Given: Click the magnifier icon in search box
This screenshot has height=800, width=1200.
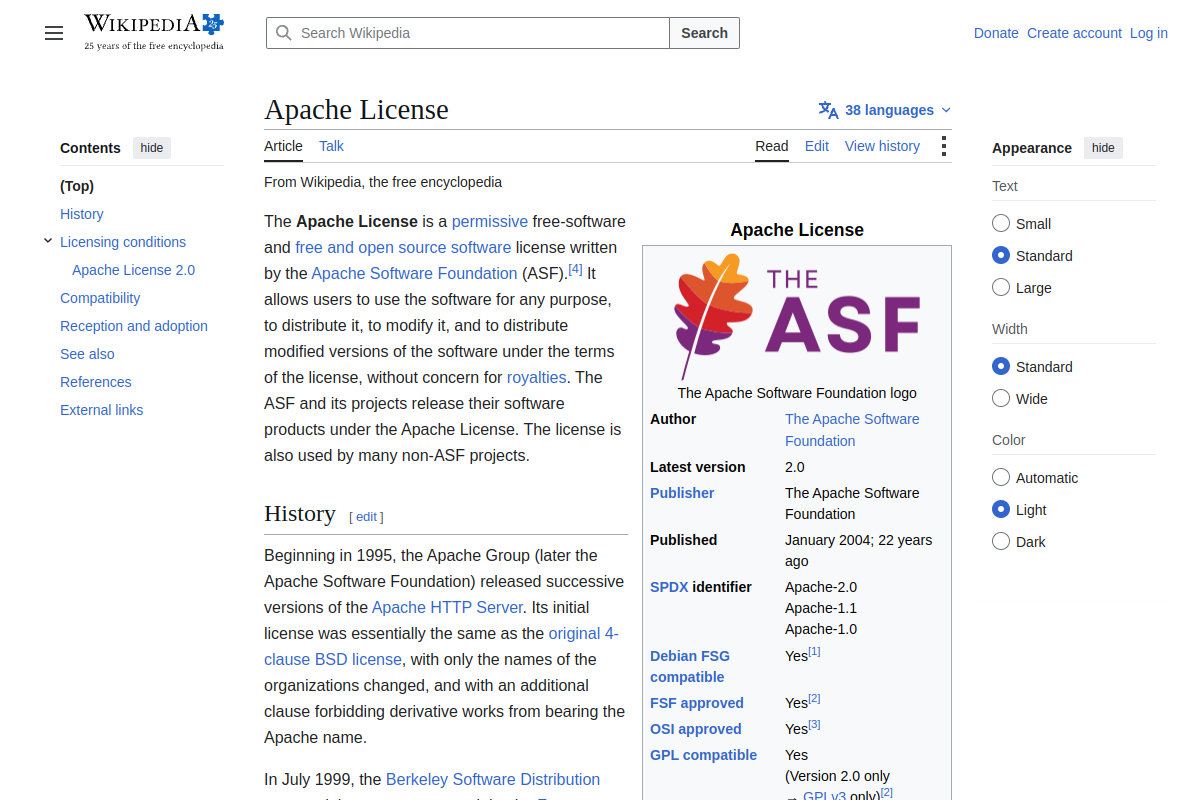Looking at the screenshot, I should pos(284,33).
